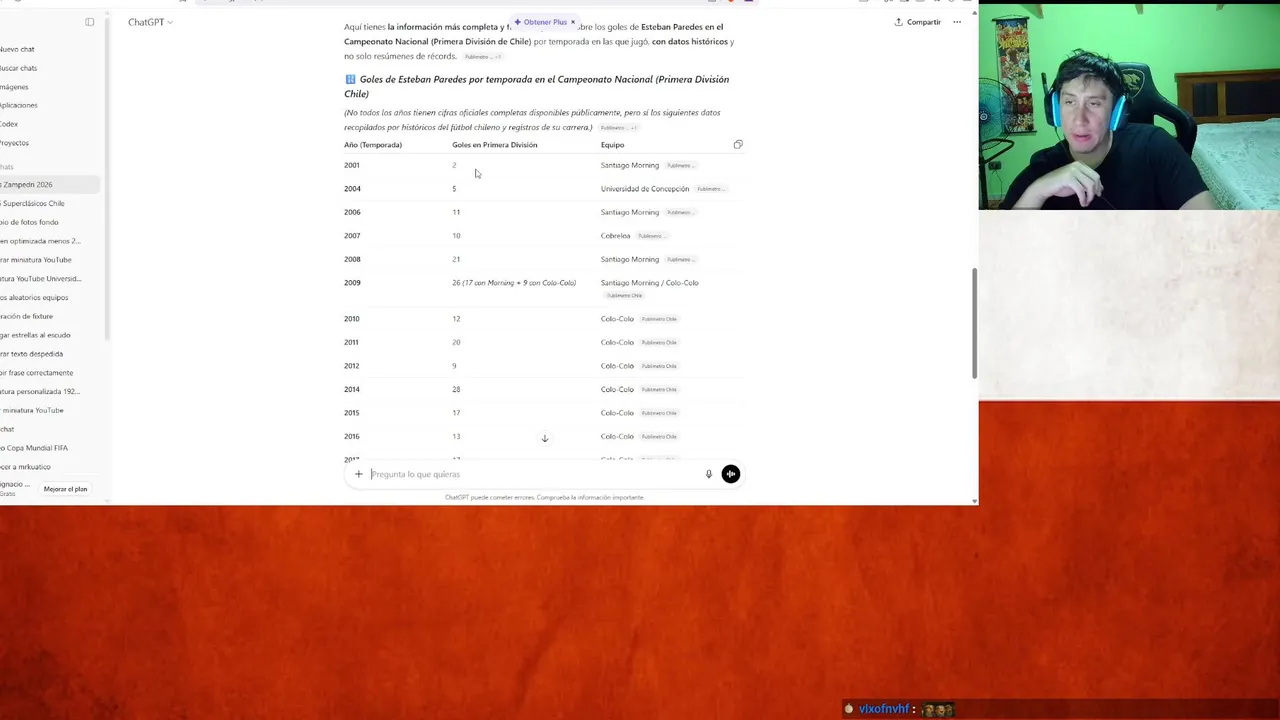Open Proyectos in the sidebar
This screenshot has width=1280, height=720.
click(x=14, y=143)
